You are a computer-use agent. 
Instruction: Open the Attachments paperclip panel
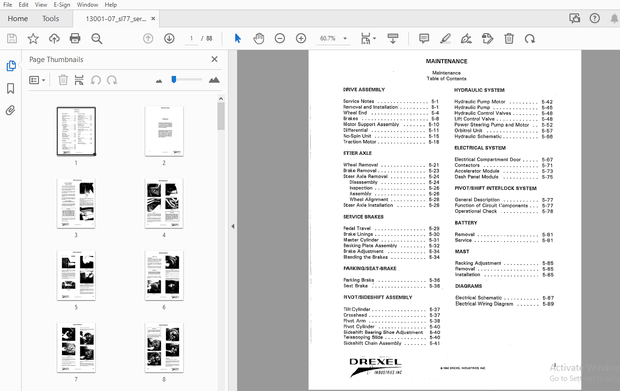click(x=11, y=110)
